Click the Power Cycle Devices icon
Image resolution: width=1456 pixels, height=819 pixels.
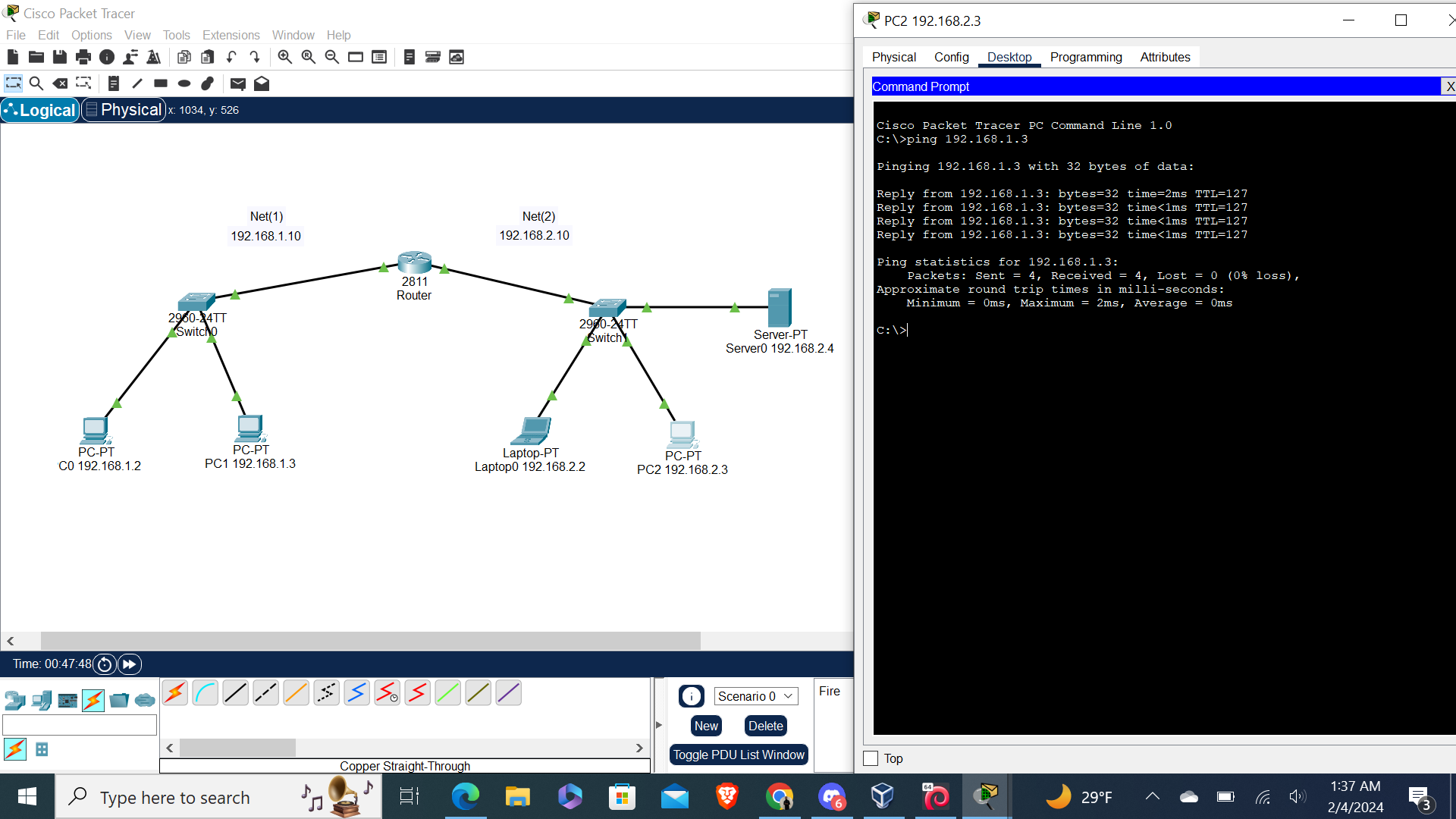coord(105,664)
